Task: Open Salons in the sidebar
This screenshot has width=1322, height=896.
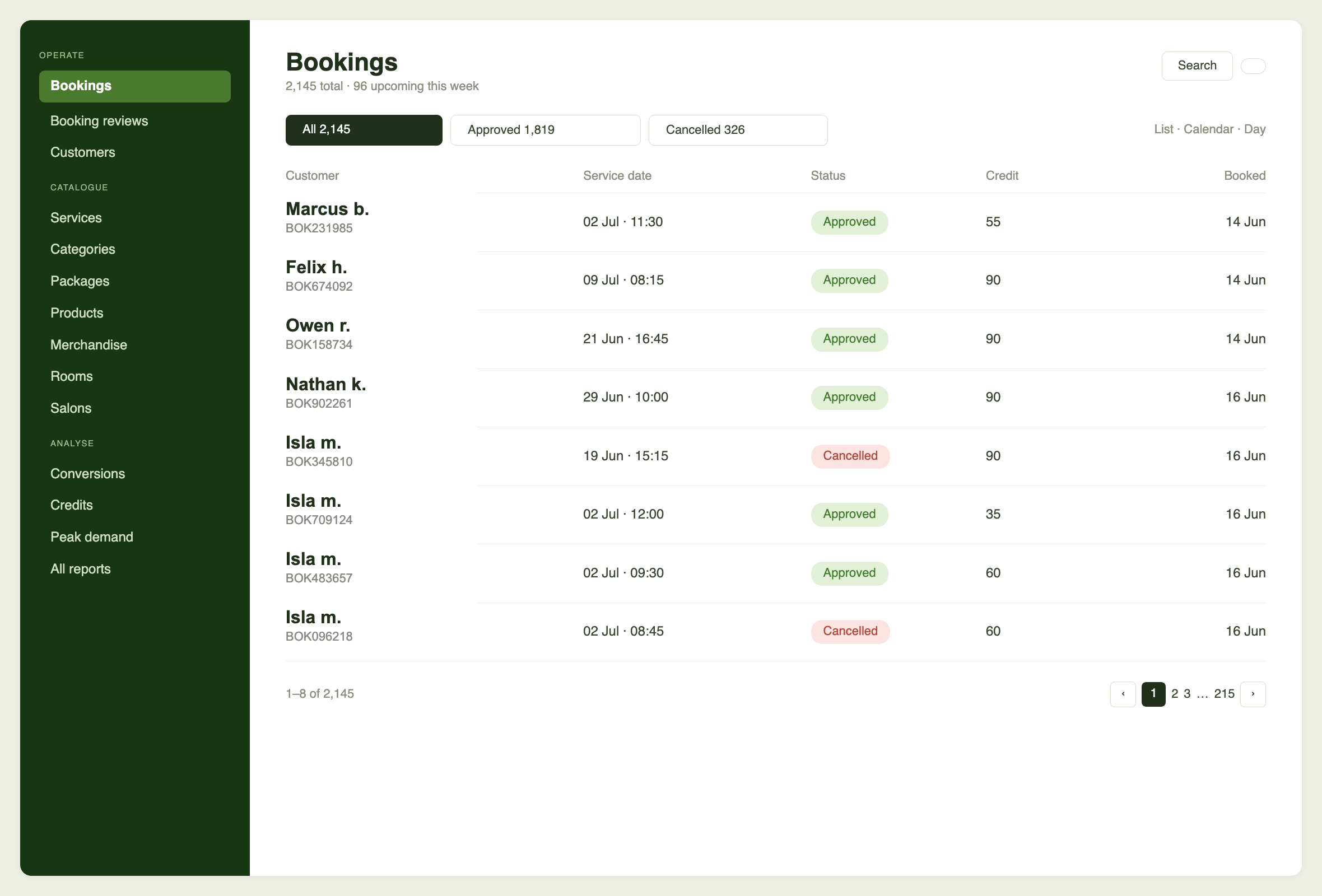Action: (71, 408)
